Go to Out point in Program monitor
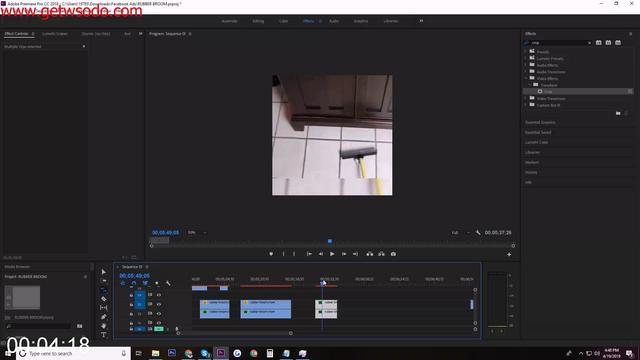The width and height of the screenshot is (640, 360). (x=356, y=254)
